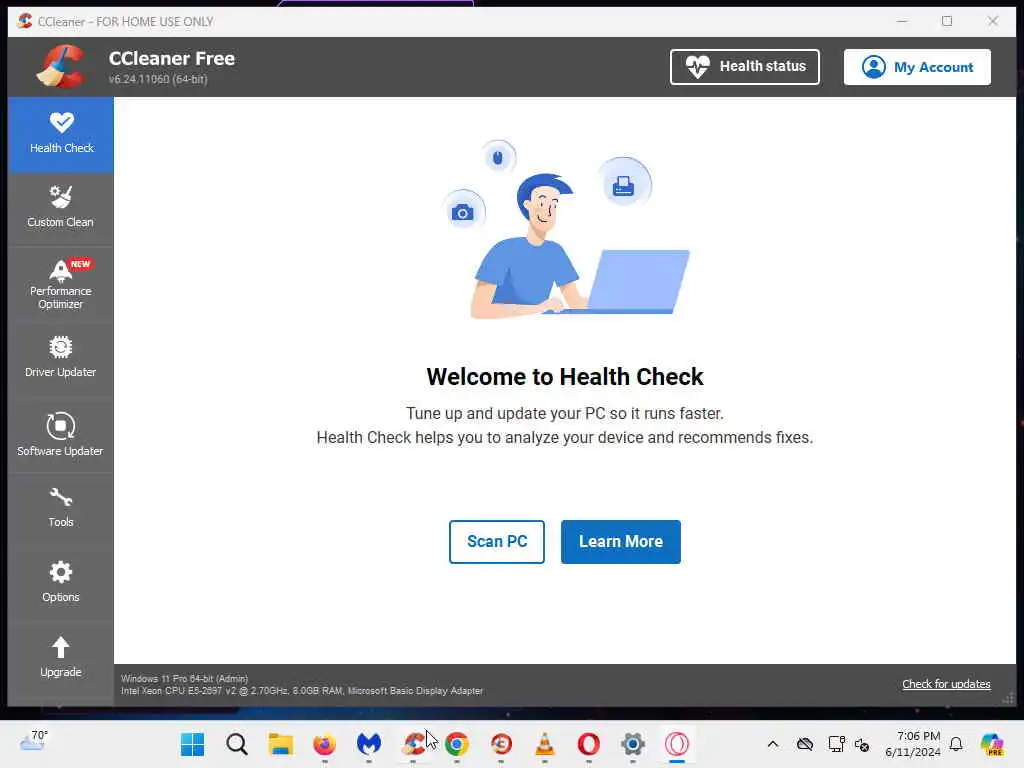Open Opera GX taskbar icon
This screenshot has height=768, width=1024.
(677, 744)
